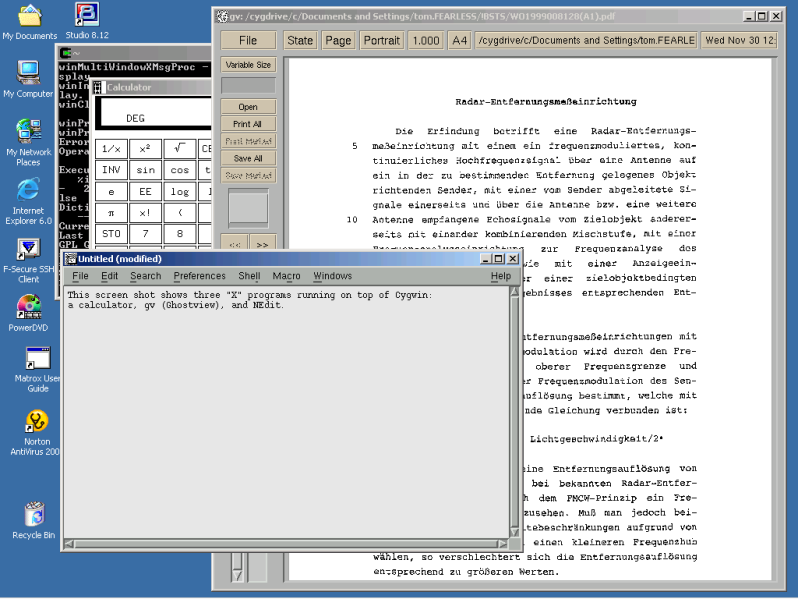
Task: Click NEdit vertical scrollbar down arrow
Action: (515, 532)
